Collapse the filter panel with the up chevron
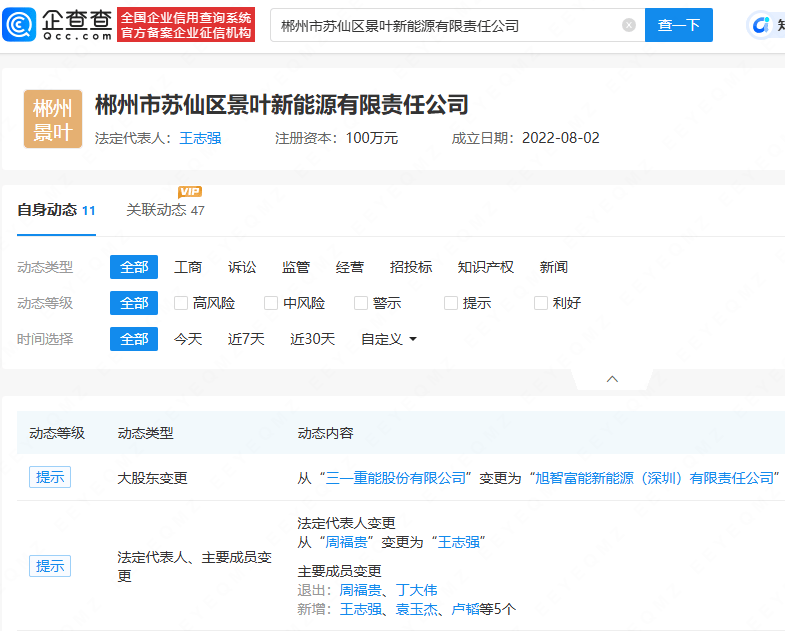 (x=612, y=379)
